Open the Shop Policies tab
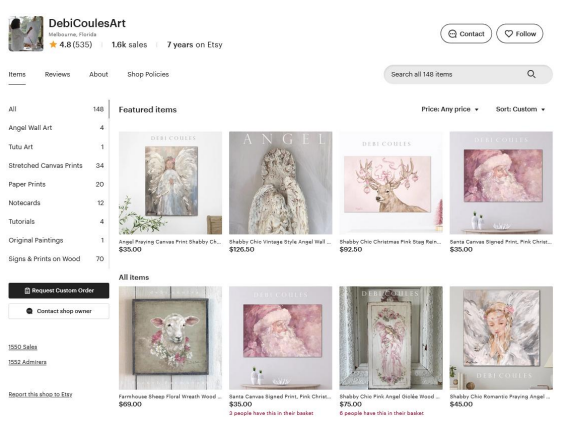This screenshot has height=431, width=575. (x=148, y=74)
